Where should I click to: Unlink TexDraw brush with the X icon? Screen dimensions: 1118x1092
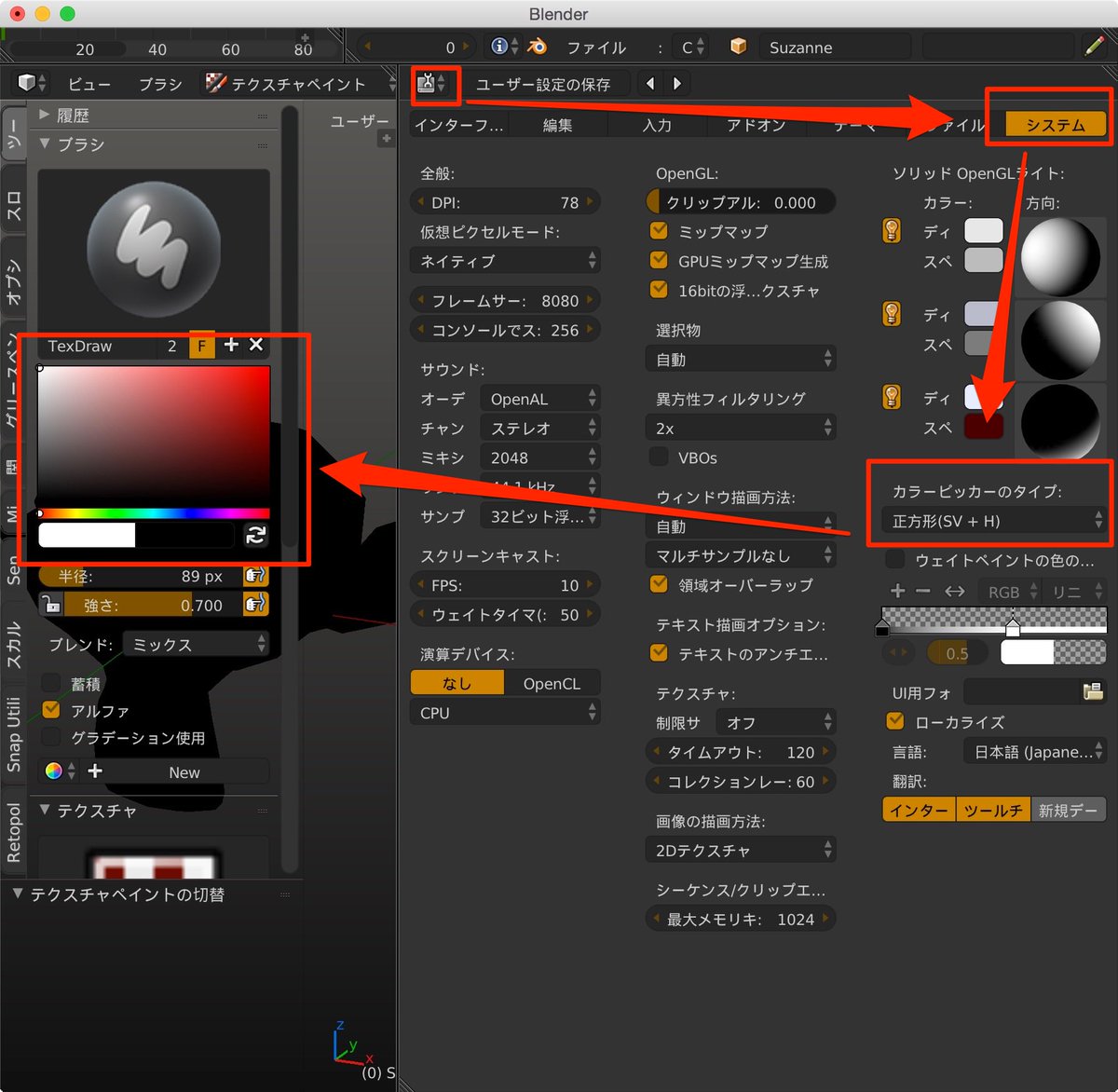pos(256,345)
